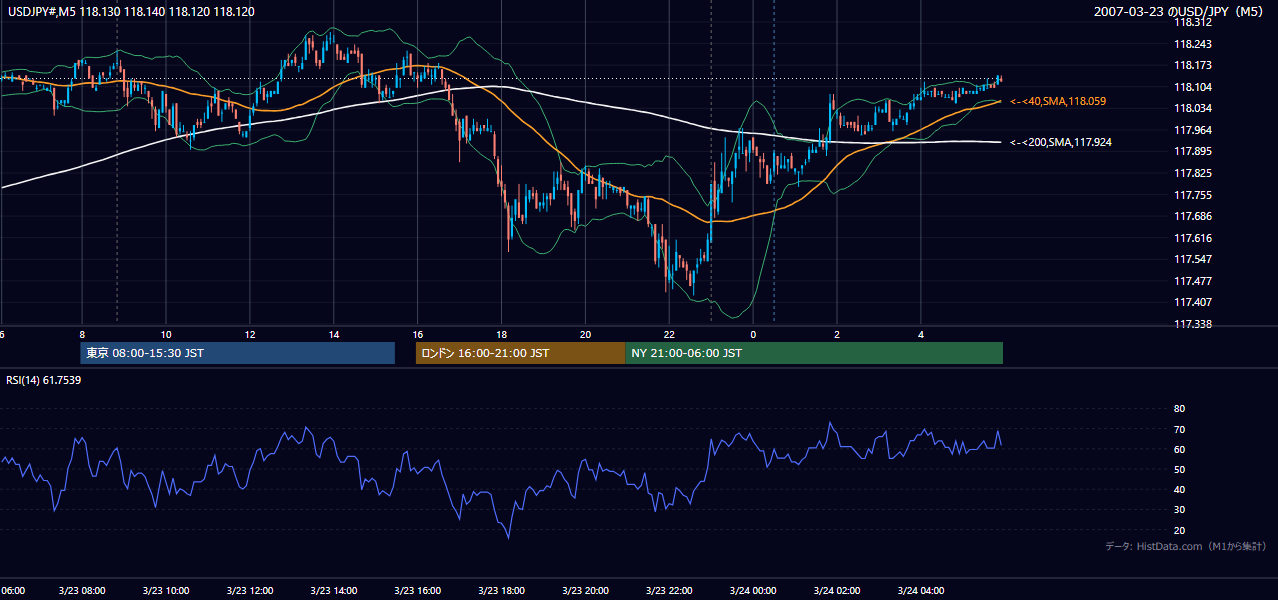Click the 3/23 14:00 time axis label
This screenshot has width=1278, height=600.
[334, 591]
